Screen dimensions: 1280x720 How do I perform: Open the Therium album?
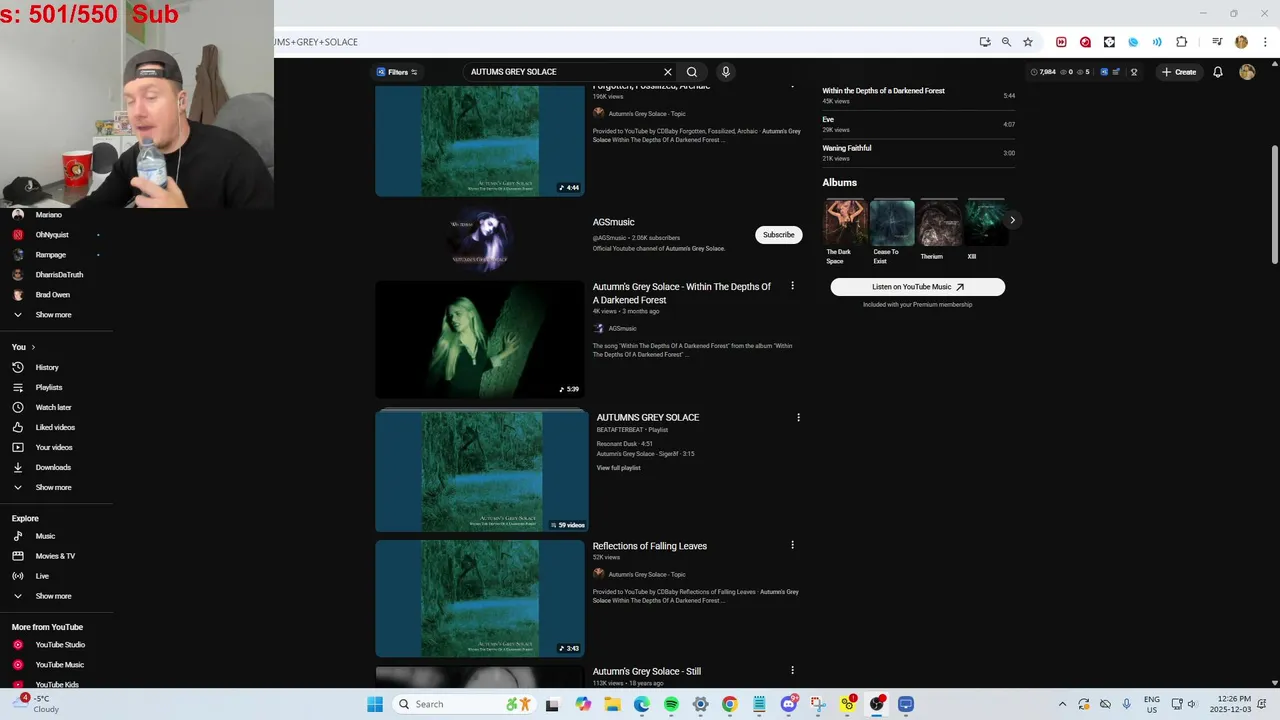939,222
